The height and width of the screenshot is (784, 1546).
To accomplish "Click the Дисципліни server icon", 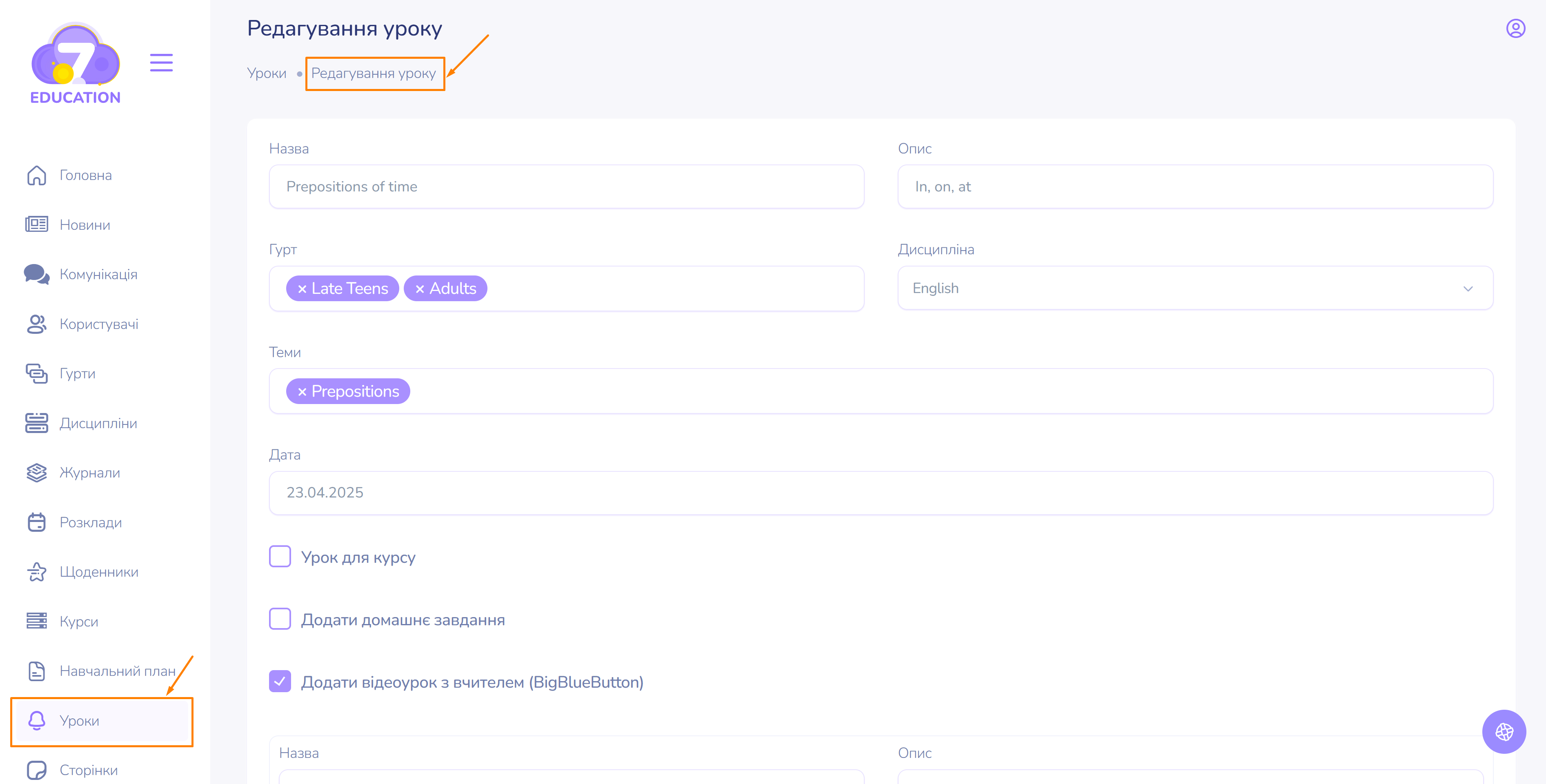I will tap(37, 423).
